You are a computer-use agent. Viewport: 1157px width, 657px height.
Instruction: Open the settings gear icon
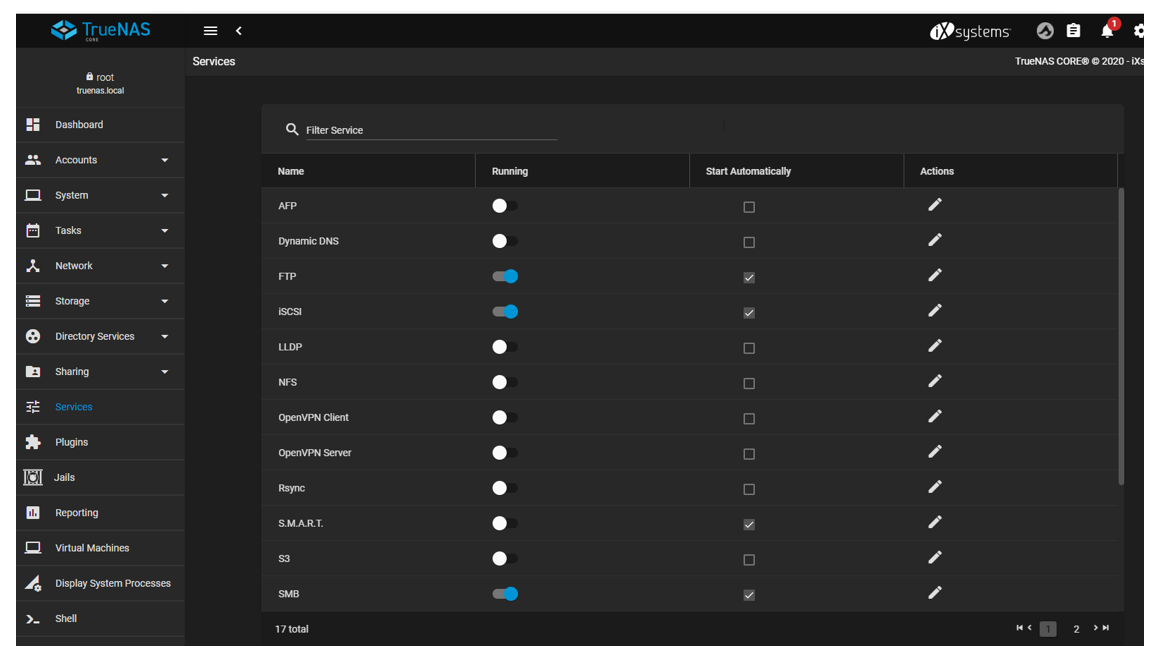[1139, 31]
